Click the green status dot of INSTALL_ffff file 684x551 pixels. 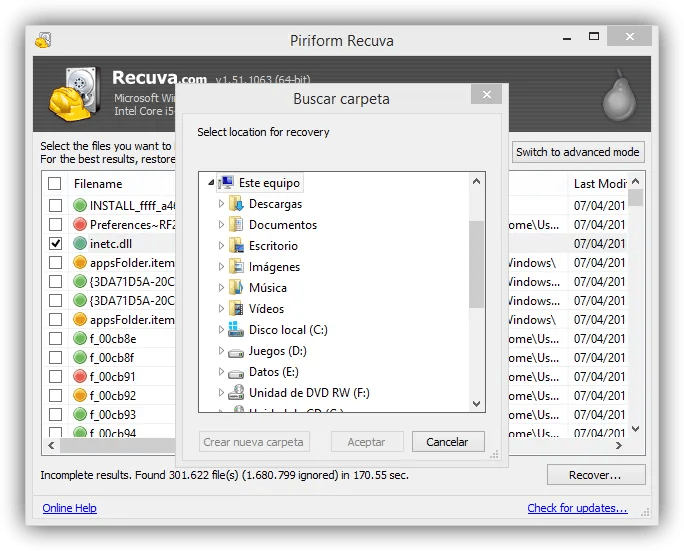pos(79,205)
